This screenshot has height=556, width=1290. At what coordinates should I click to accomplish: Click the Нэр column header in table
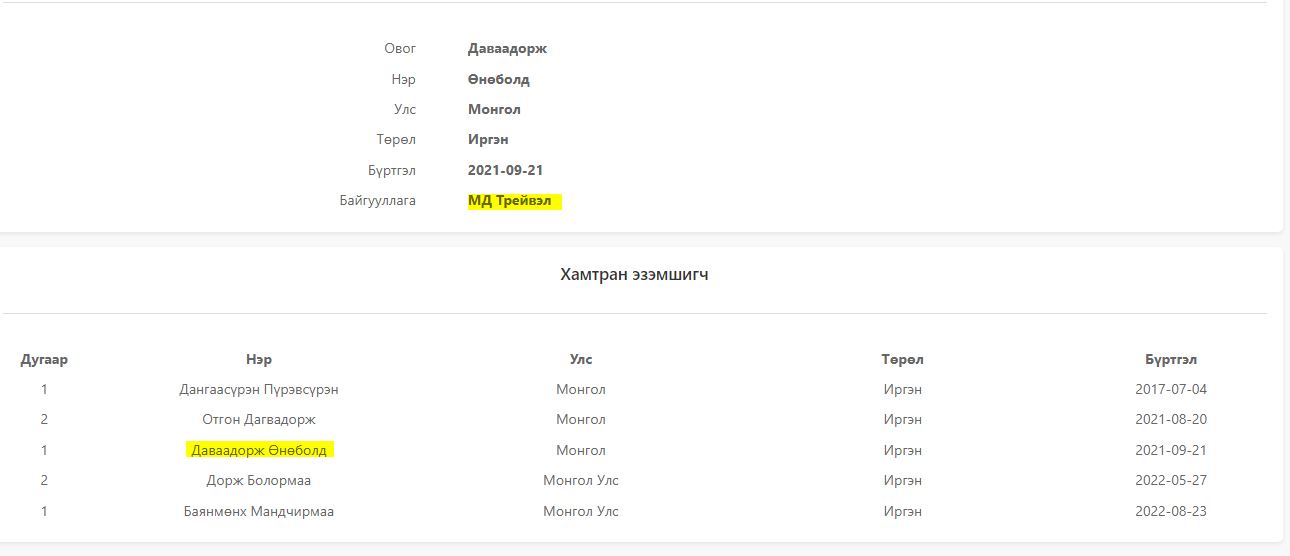tap(259, 359)
